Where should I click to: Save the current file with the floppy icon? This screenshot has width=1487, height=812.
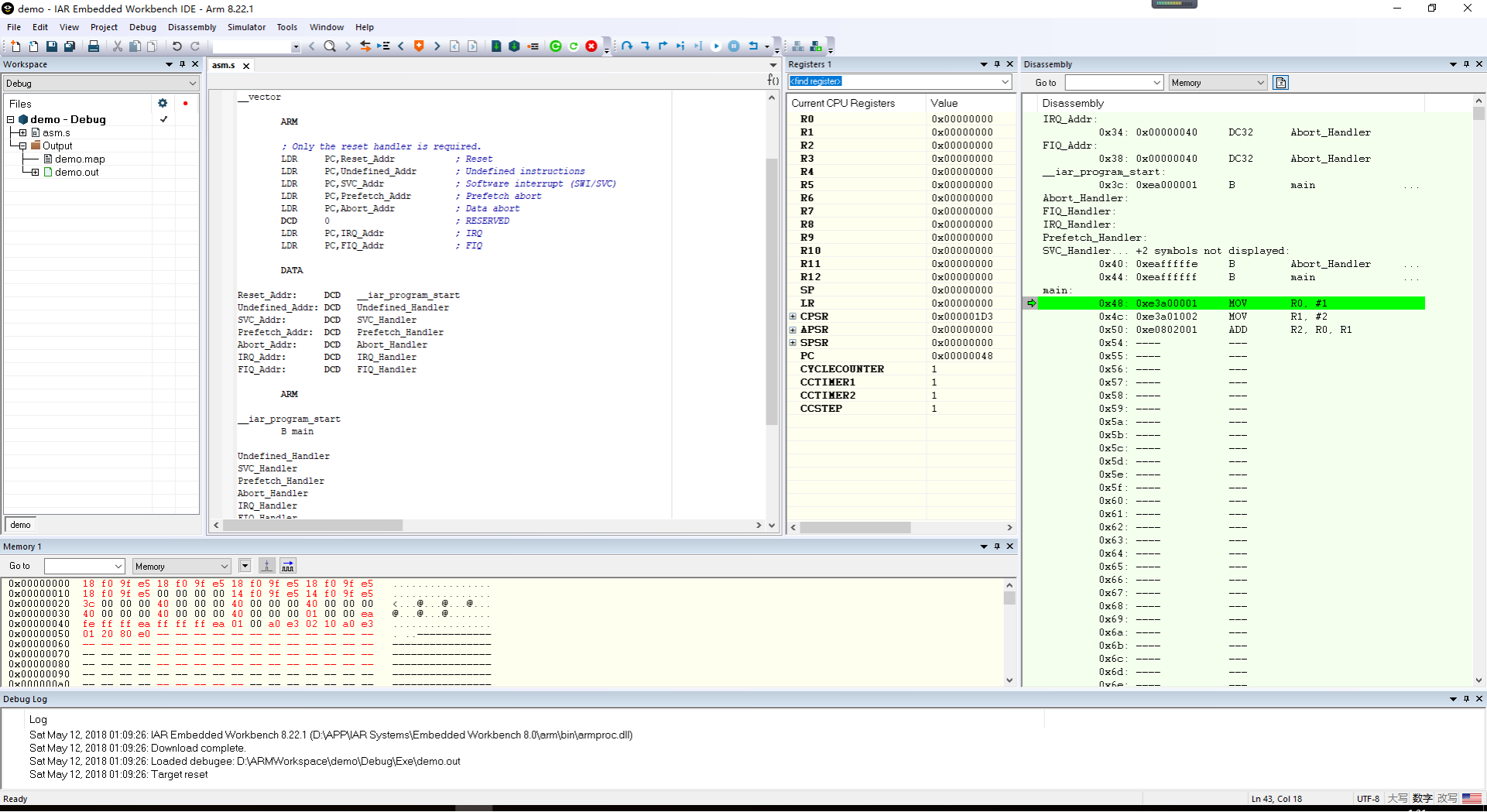tap(52, 46)
